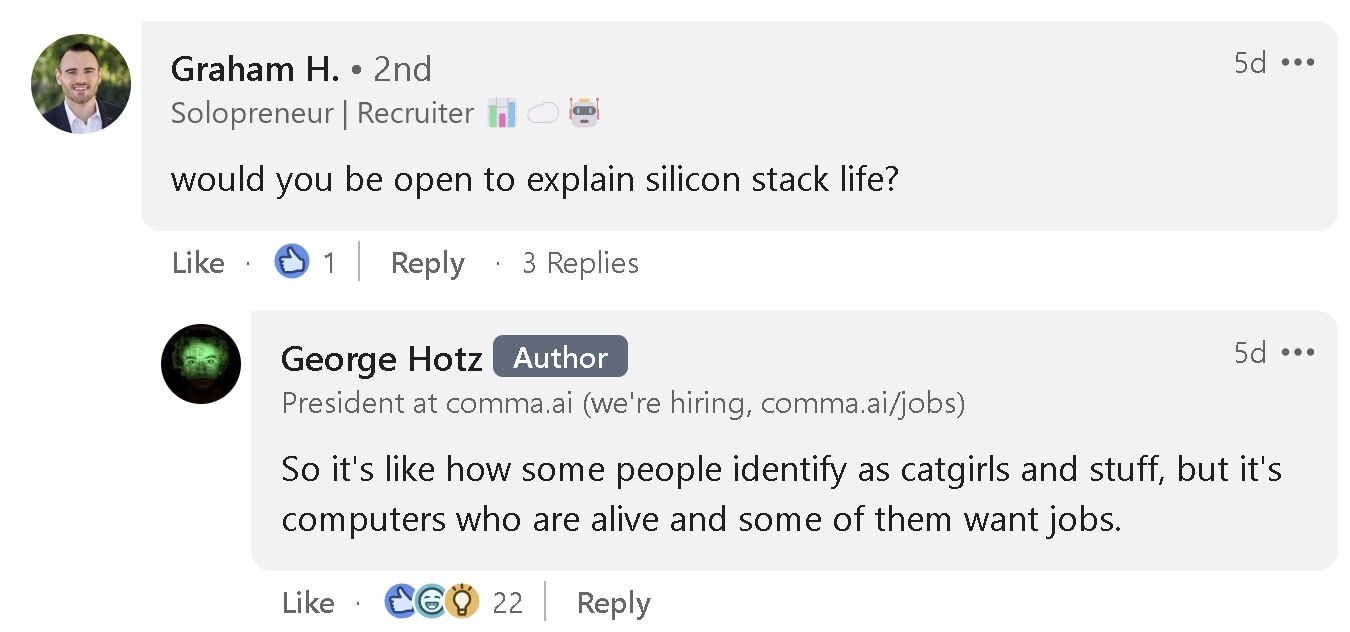Click the Author badge next to George Hotz
Image resolution: width=1350 pixels, height=632 pixels.
click(560, 357)
